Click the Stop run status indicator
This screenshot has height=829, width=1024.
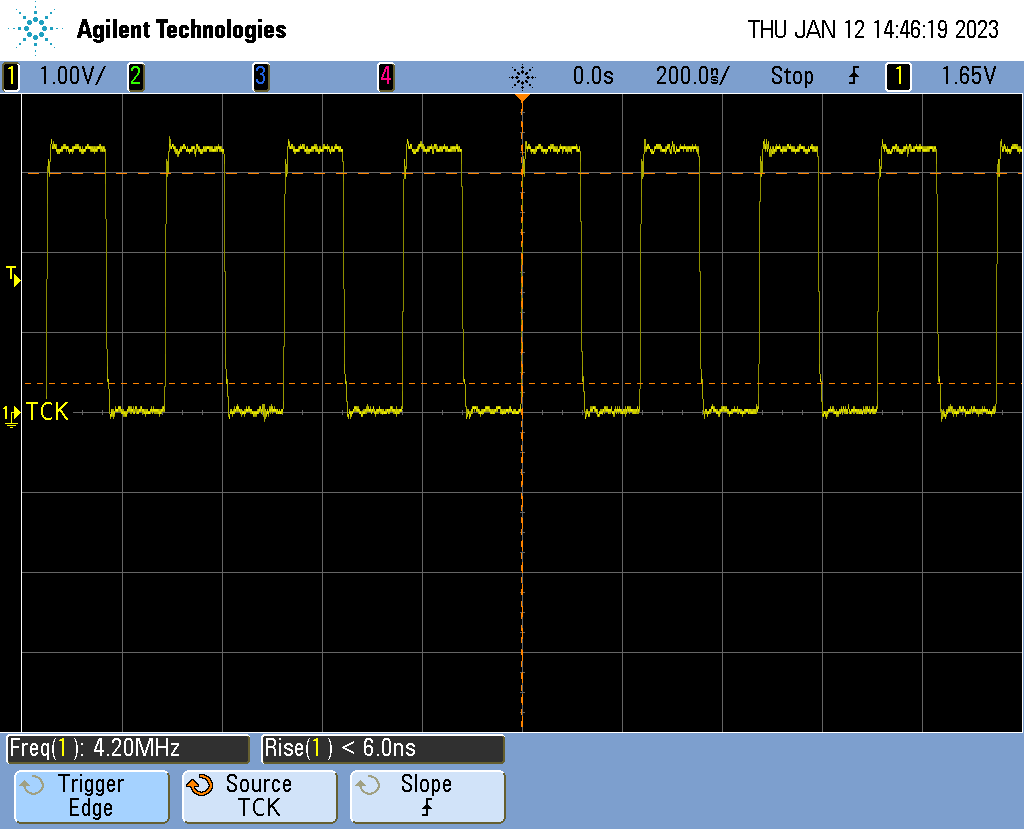click(791, 76)
